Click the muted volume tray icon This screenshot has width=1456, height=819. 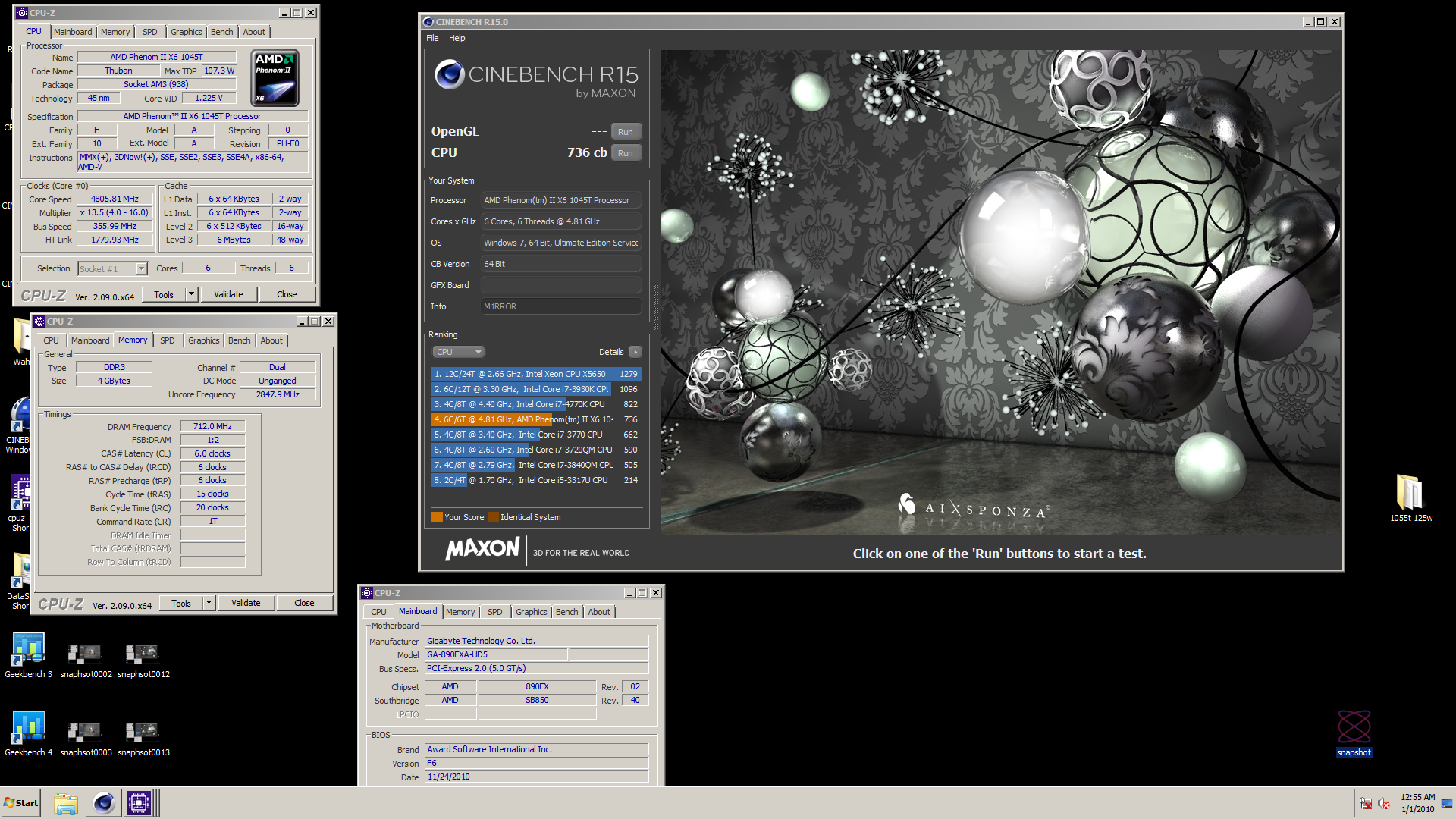pos(1384,803)
